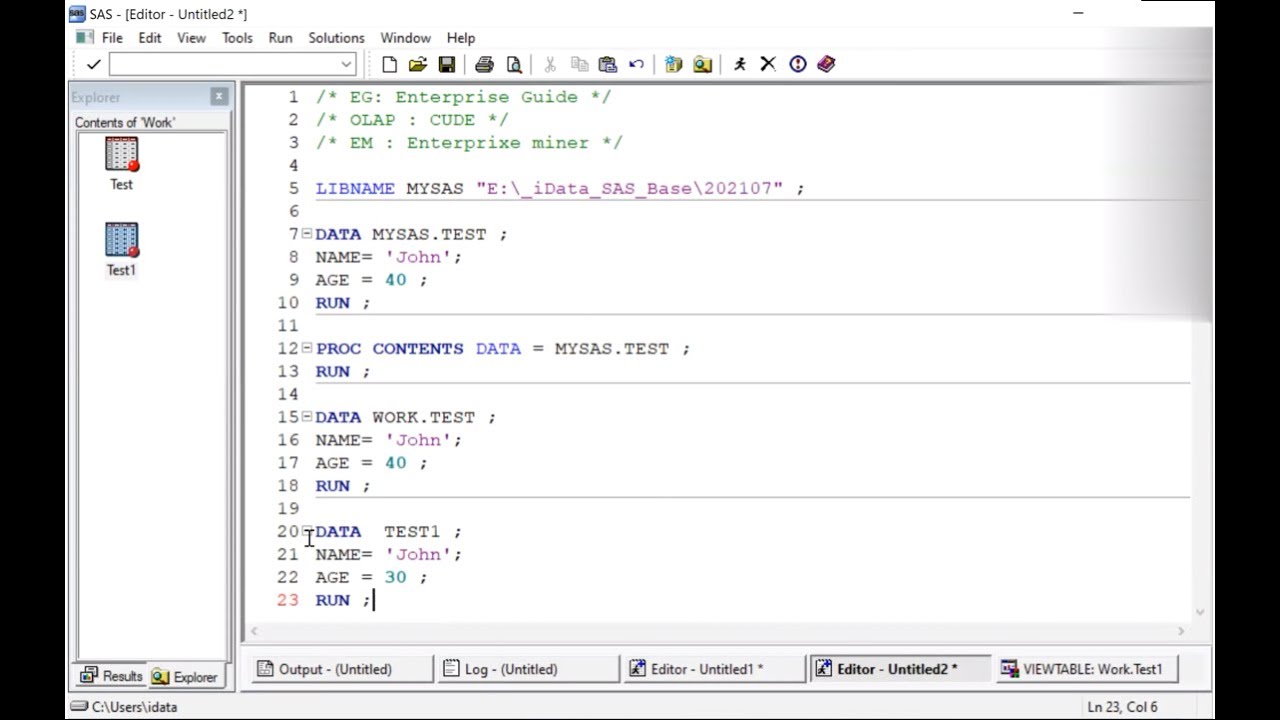Image resolution: width=1280 pixels, height=720 pixels.
Task: Open the command box dropdown arrow
Action: coord(346,64)
